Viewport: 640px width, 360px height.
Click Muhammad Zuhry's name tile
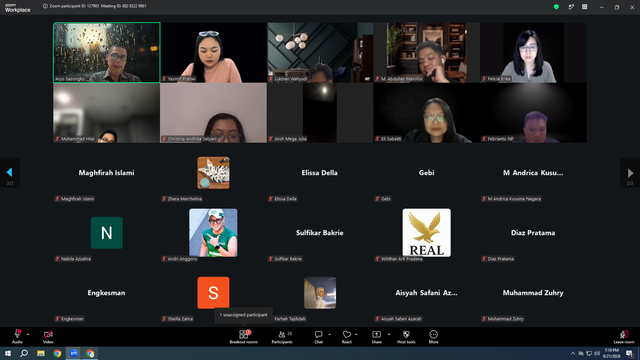pos(533,293)
